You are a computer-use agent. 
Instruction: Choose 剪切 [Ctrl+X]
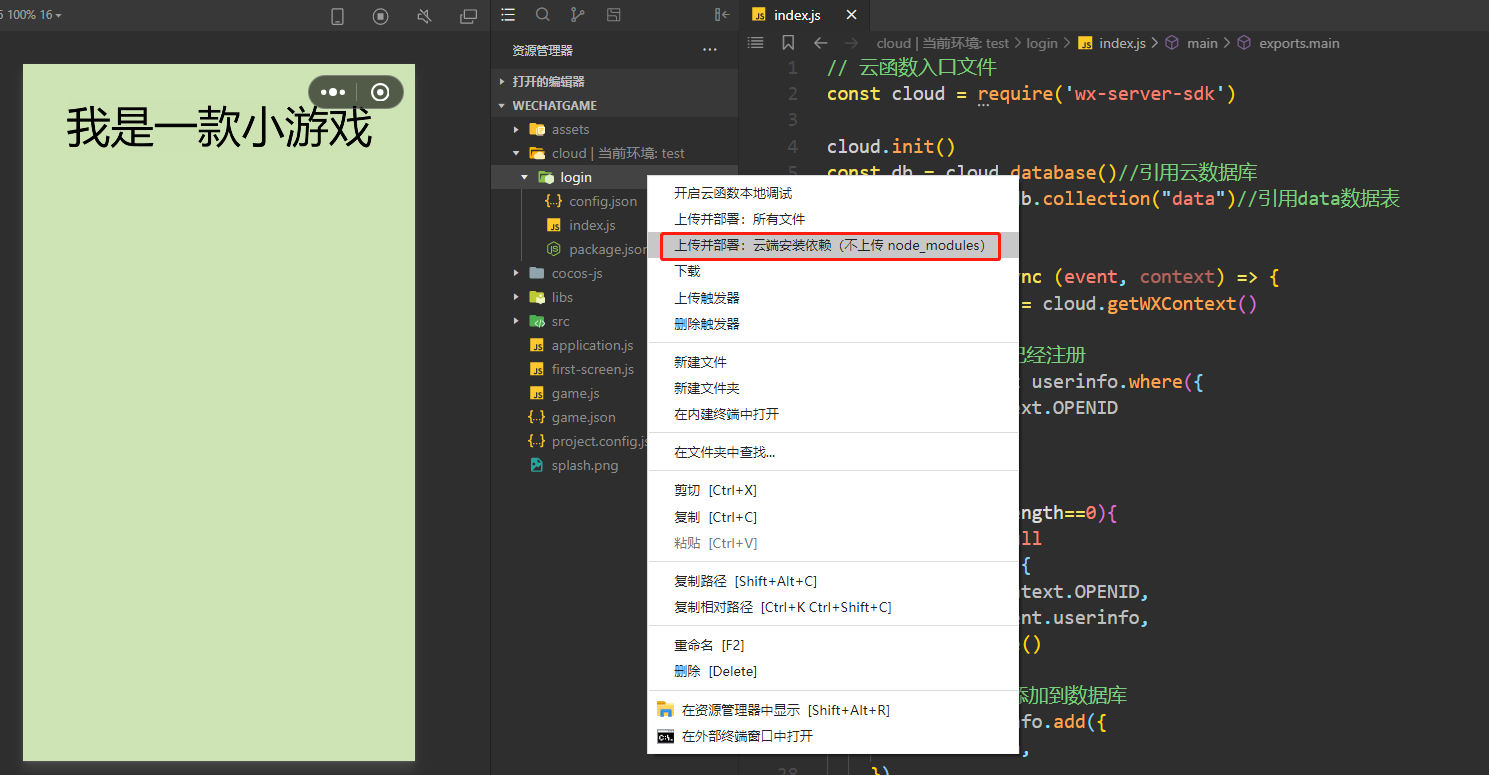pos(833,491)
